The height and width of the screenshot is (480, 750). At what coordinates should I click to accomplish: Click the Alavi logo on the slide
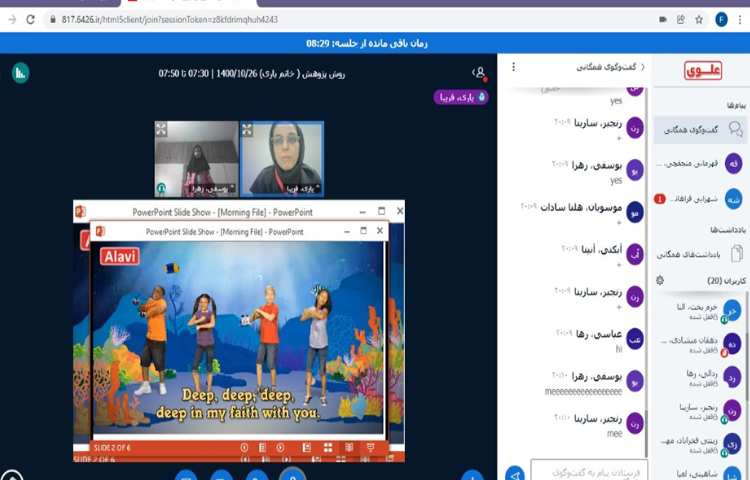pos(120,256)
